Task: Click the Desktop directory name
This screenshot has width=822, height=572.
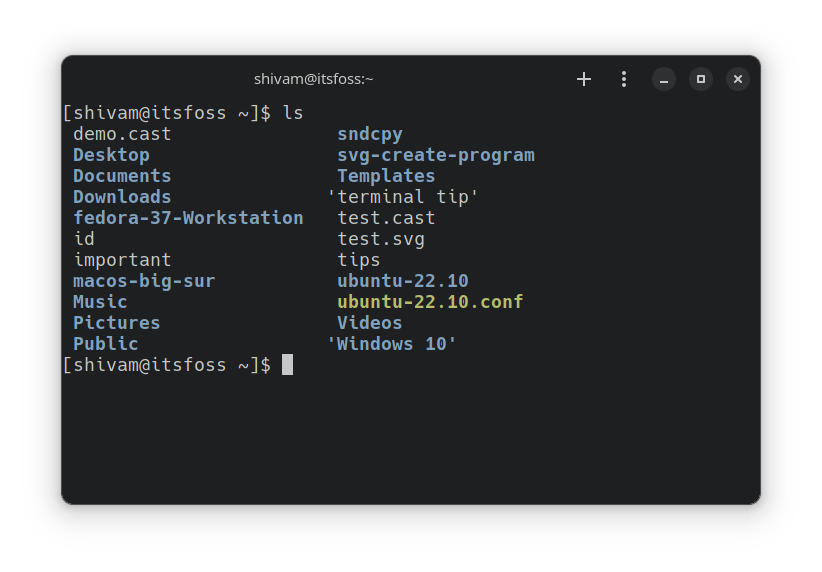Action: click(x=111, y=155)
